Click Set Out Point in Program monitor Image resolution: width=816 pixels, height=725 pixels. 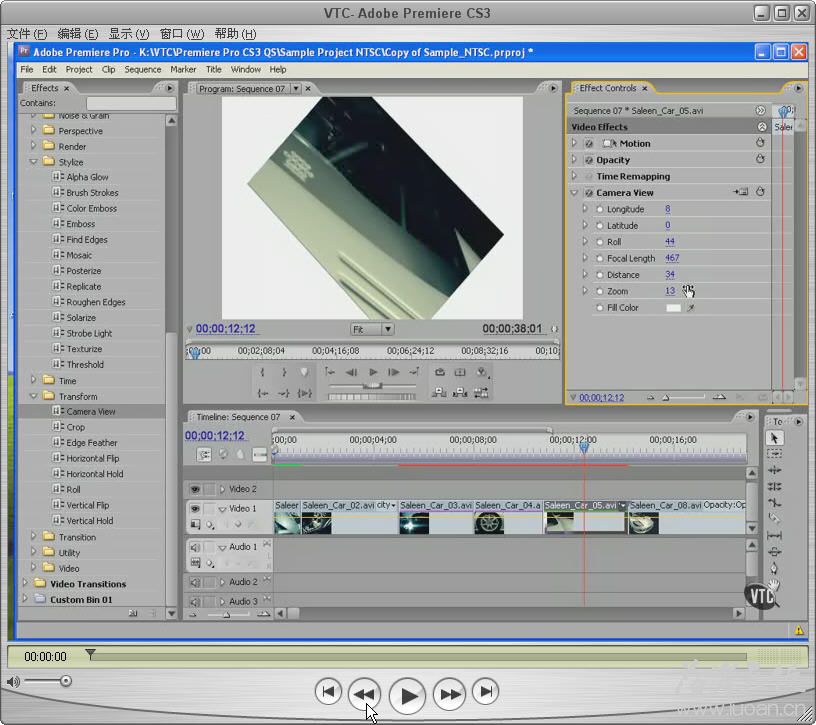[x=284, y=372]
